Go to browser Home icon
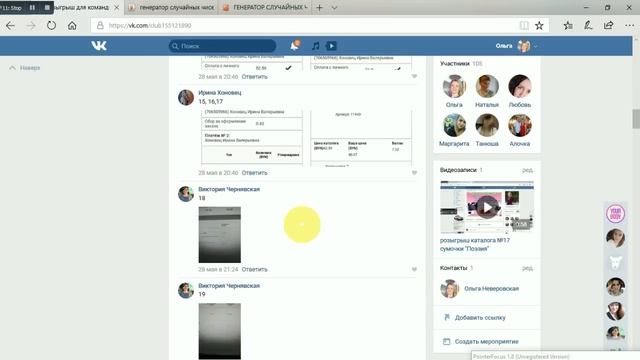The image size is (640, 360). point(72,25)
